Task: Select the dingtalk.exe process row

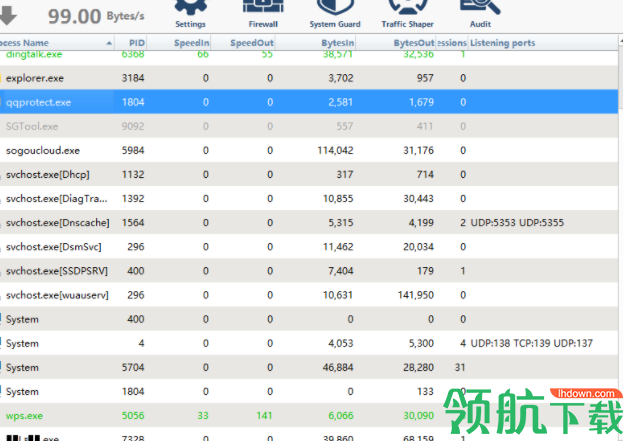Action: tap(309, 56)
